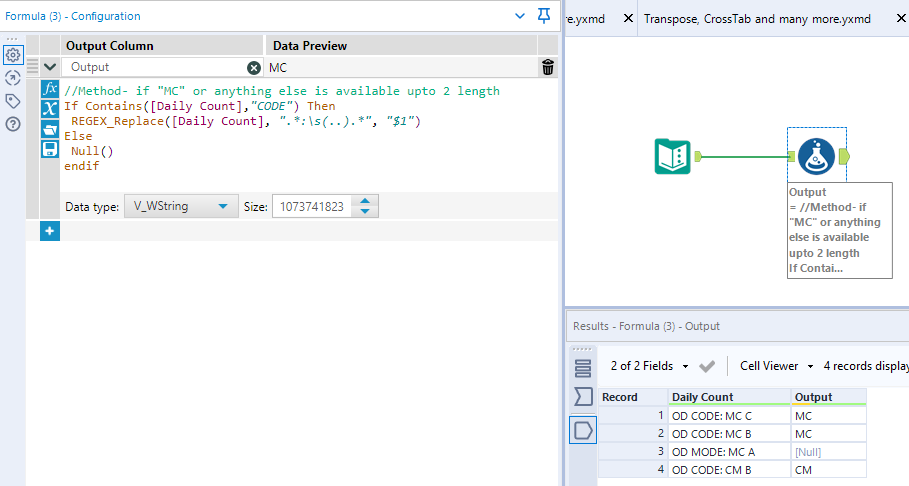Viewport: 909px width, 486px height.
Task: Show the results messages list icon
Action: click(583, 369)
